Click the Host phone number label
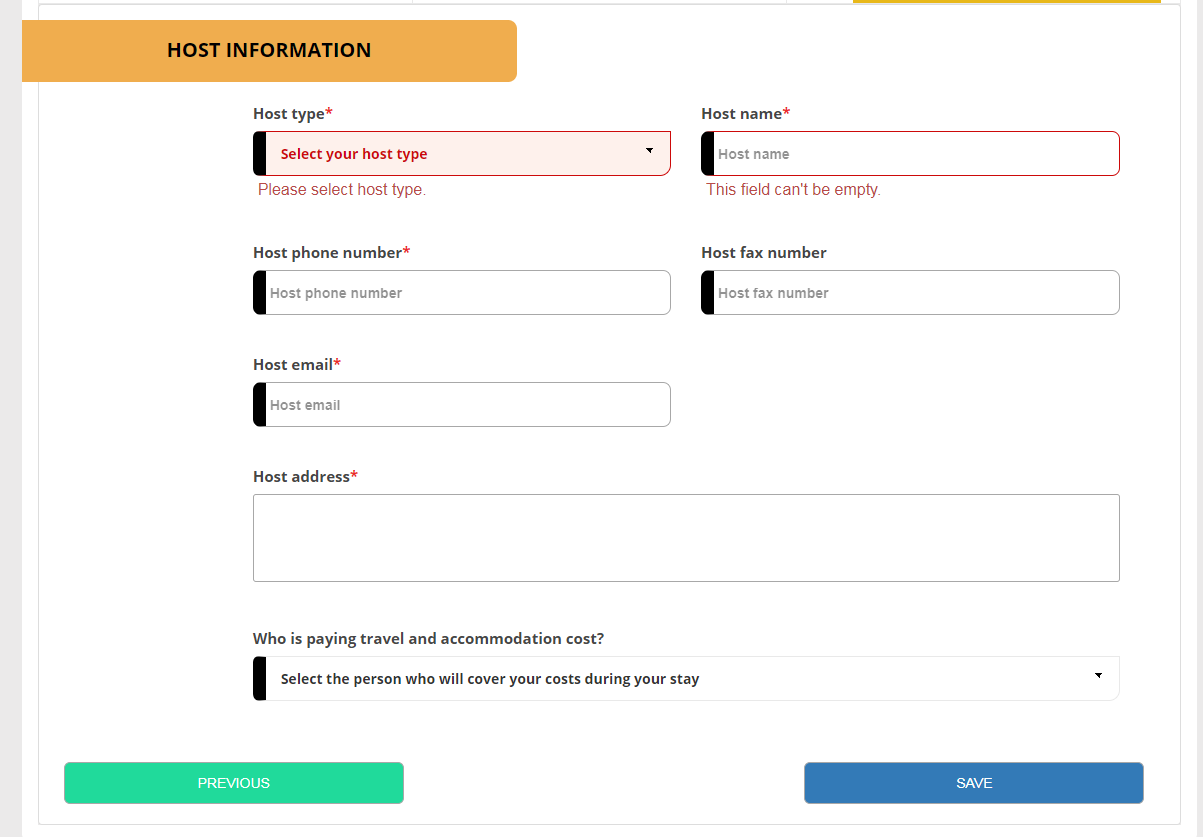Viewport: 1203px width, 837px height. tap(328, 253)
